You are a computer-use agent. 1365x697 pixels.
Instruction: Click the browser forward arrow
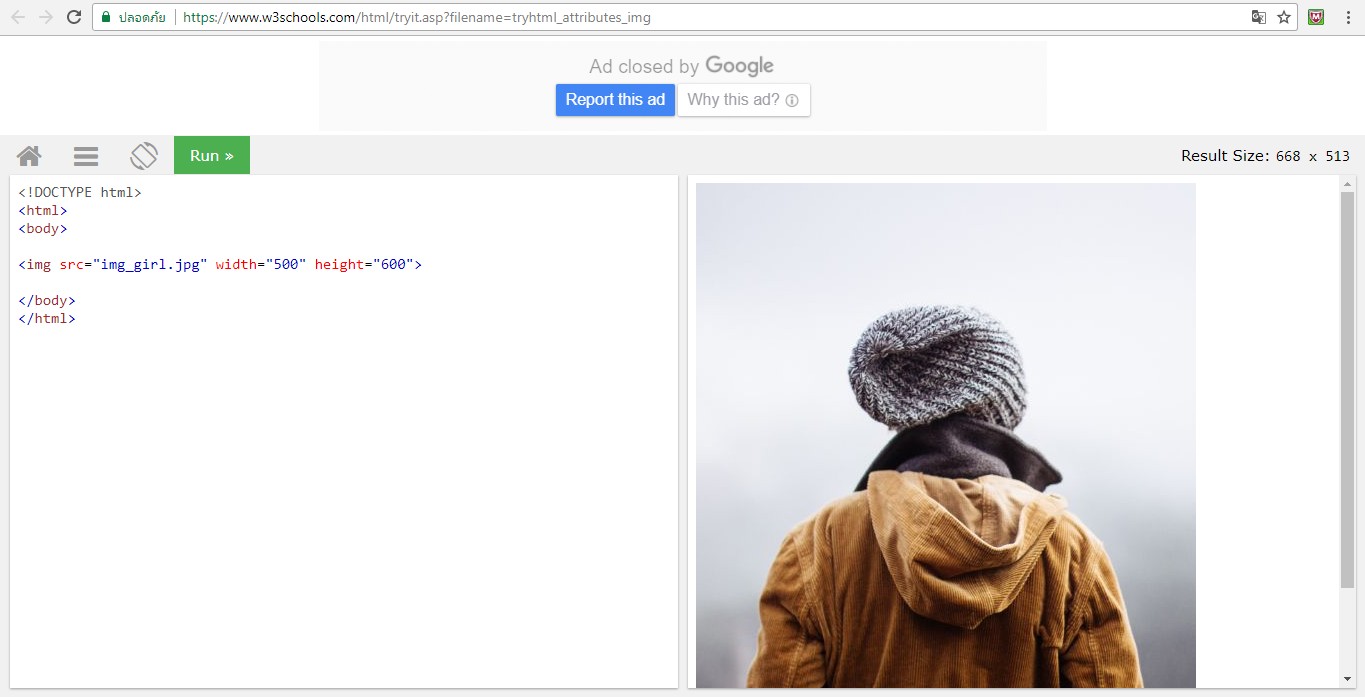point(46,17)
